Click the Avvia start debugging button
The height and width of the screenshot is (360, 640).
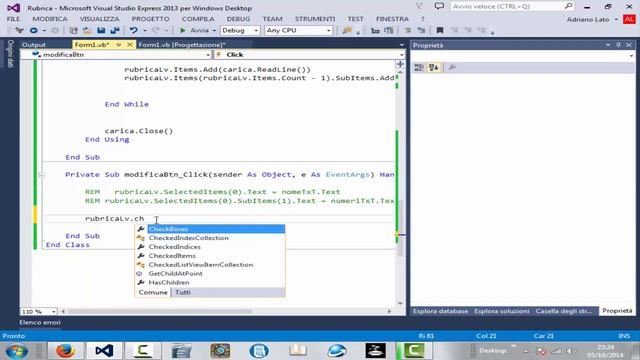pos(195,30)
